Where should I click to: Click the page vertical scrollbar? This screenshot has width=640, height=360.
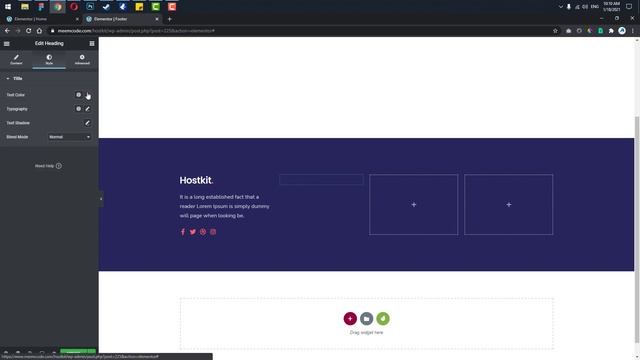click(637, 229)
